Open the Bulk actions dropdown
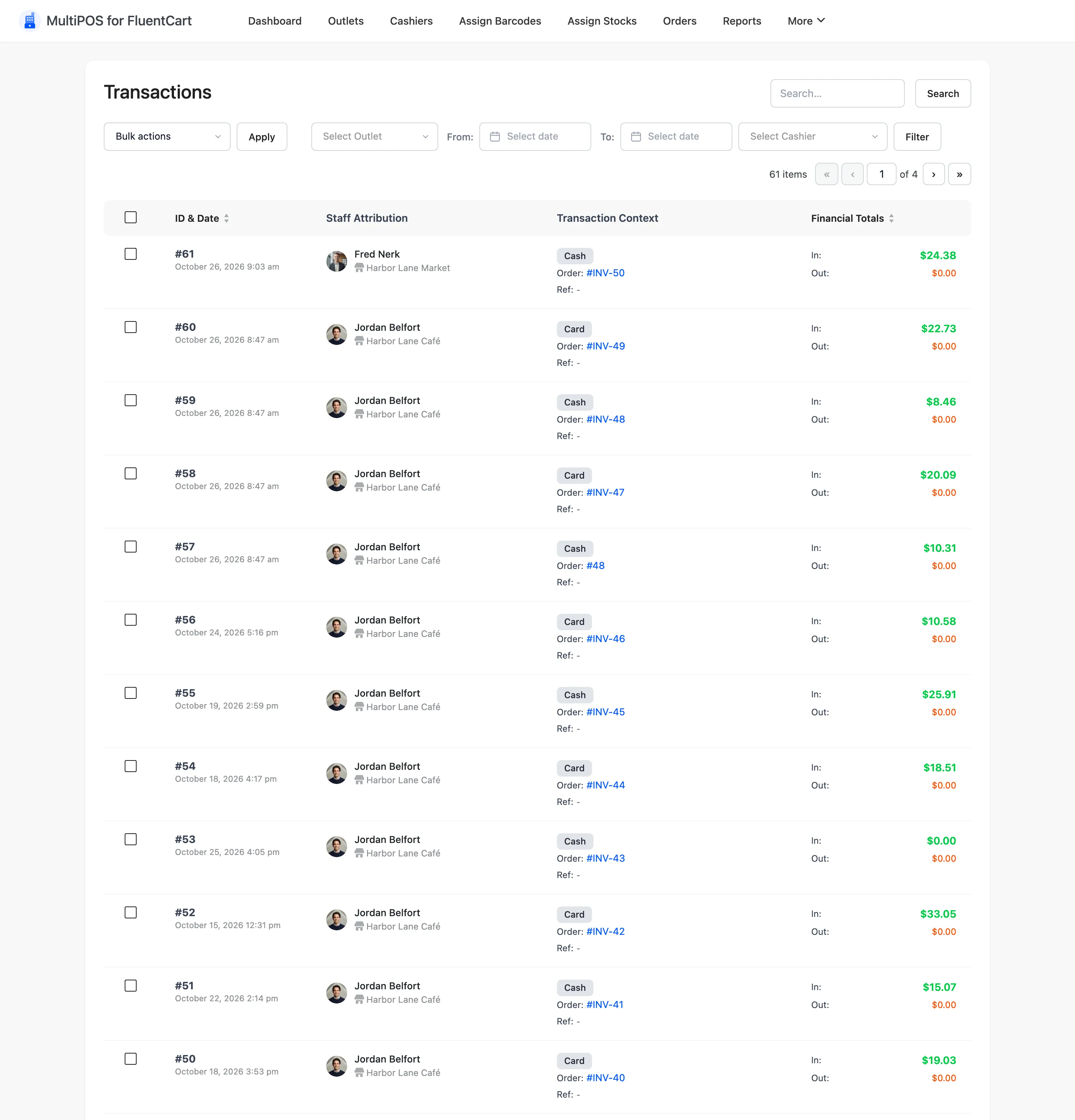 [167, 137]
